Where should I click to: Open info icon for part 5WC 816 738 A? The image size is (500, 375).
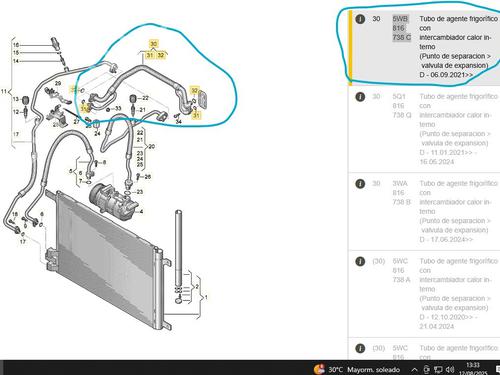click(360, 261)
